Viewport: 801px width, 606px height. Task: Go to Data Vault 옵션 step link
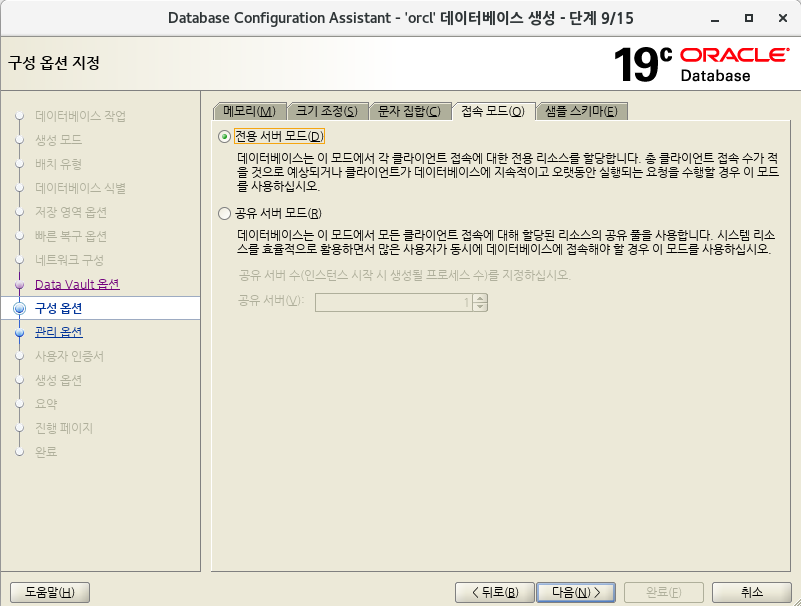point(77,284)
